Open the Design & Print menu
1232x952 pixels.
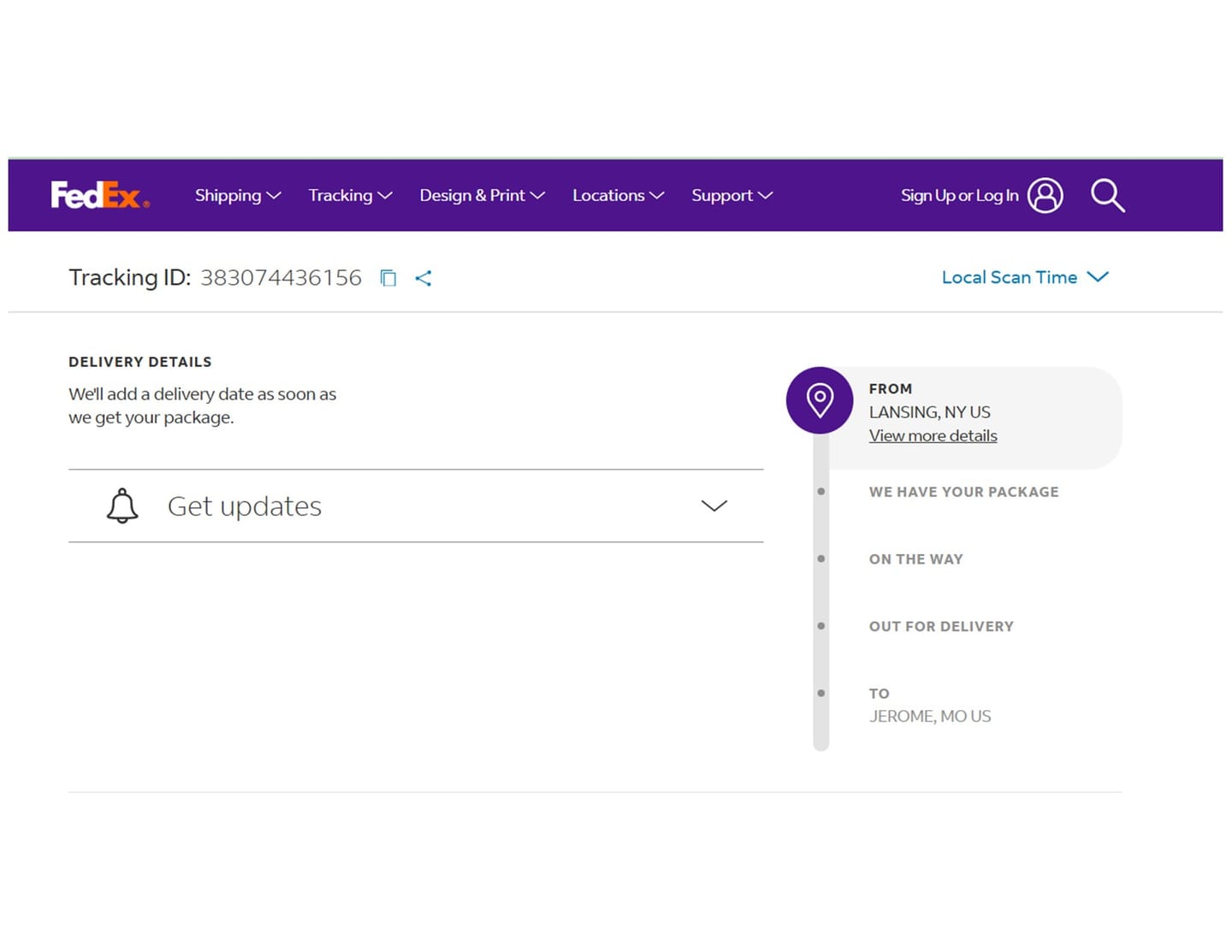482,196
